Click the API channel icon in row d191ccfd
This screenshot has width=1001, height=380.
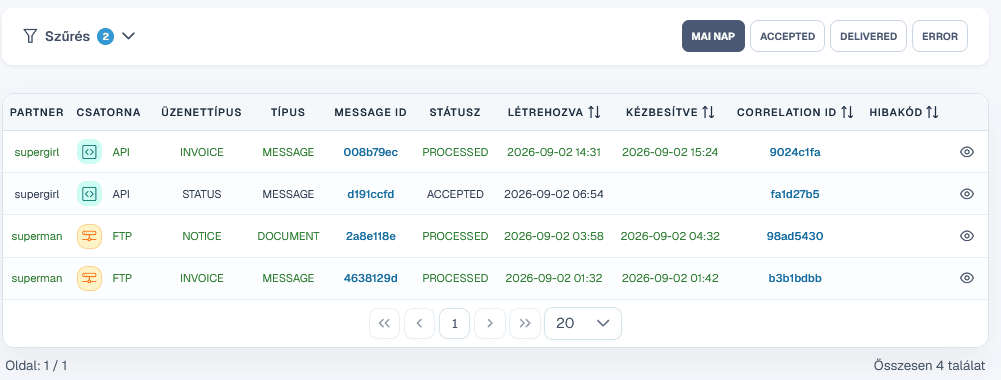(89, 194)
